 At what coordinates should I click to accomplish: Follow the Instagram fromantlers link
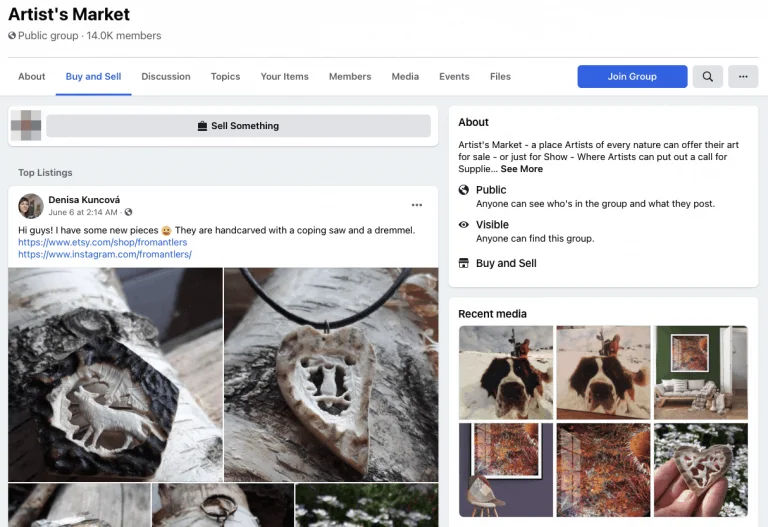105,254
